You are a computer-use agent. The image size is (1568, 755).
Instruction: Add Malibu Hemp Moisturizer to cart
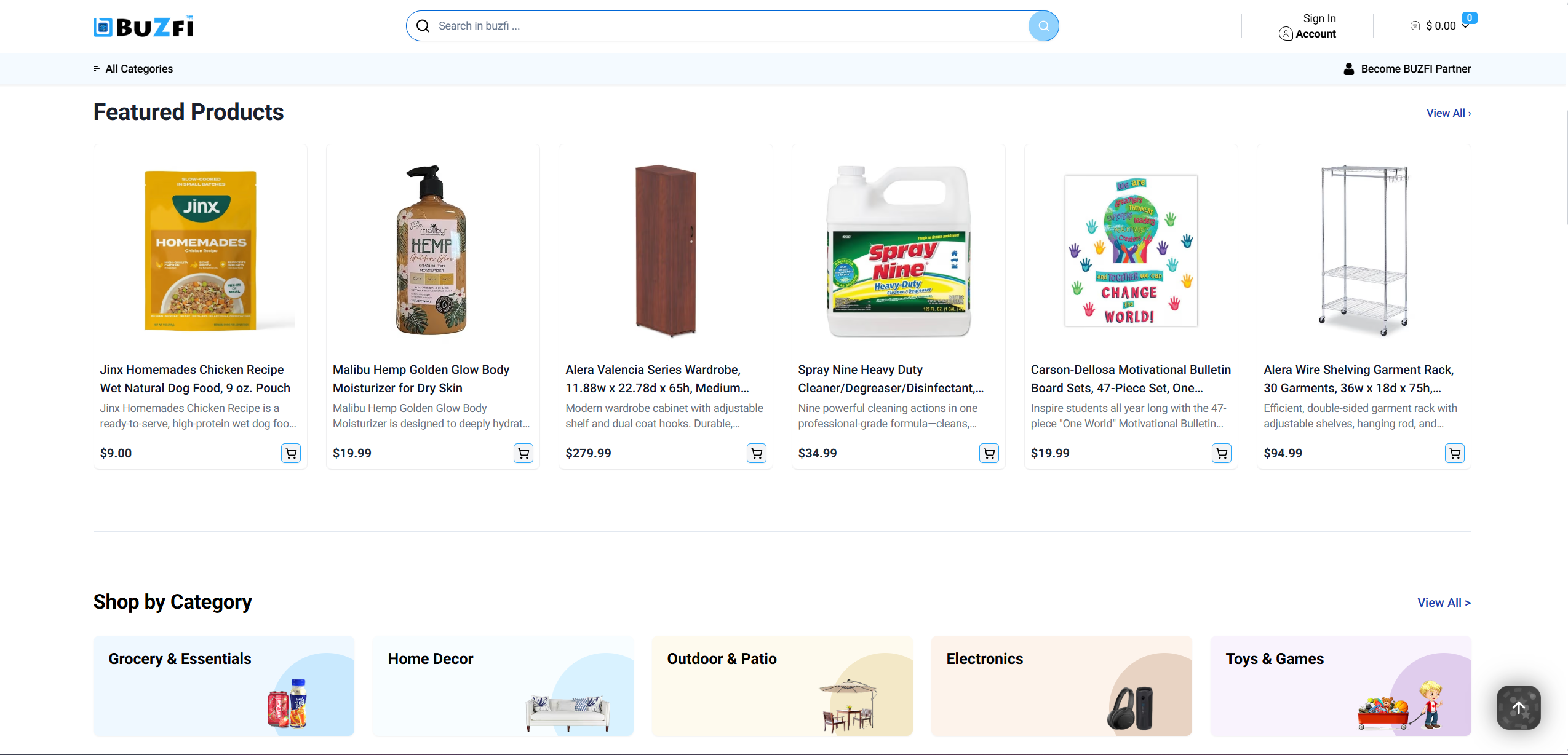523,453
